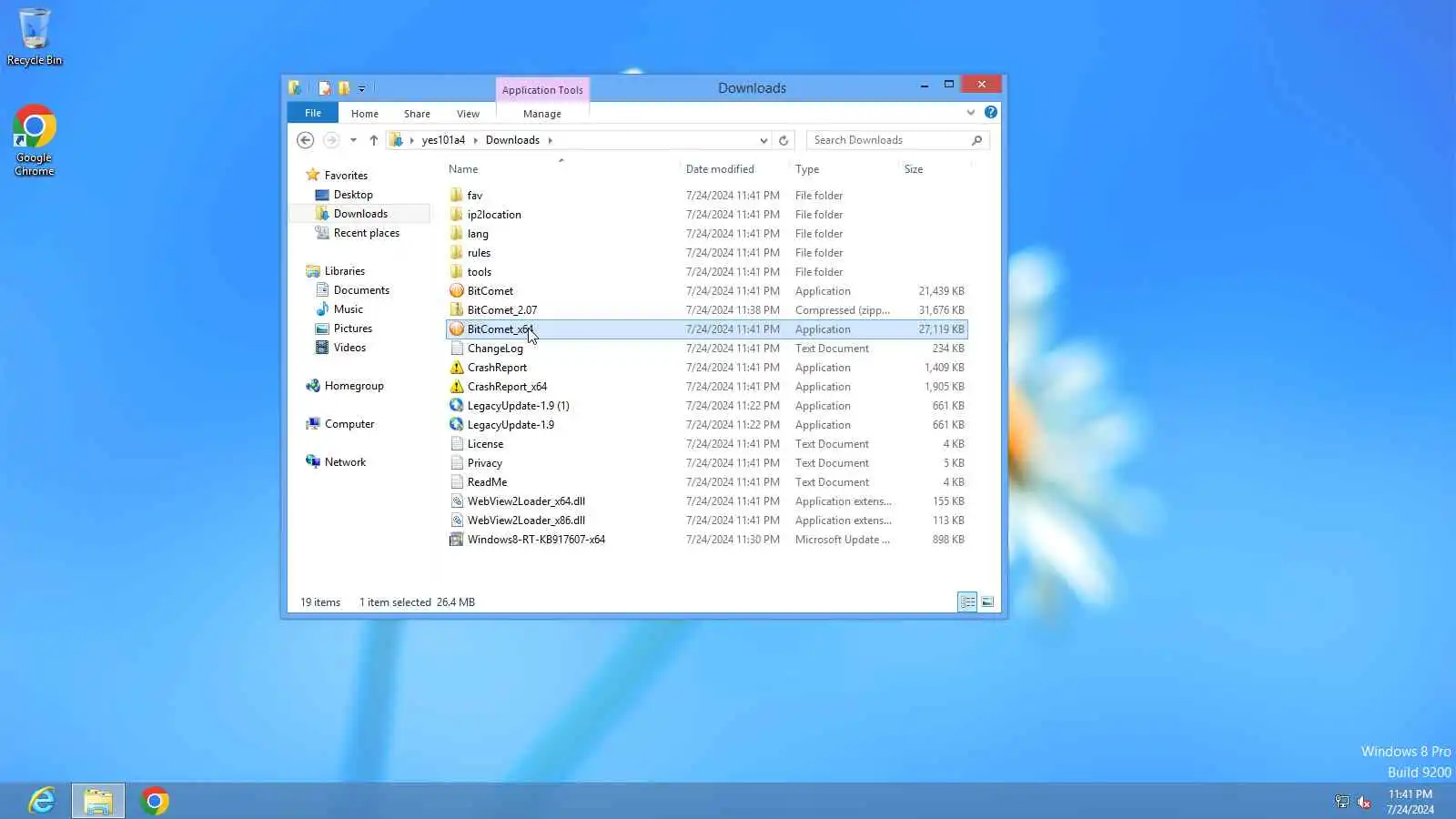Open Internet Explorer from the taskbar

[x=42, y=801]
